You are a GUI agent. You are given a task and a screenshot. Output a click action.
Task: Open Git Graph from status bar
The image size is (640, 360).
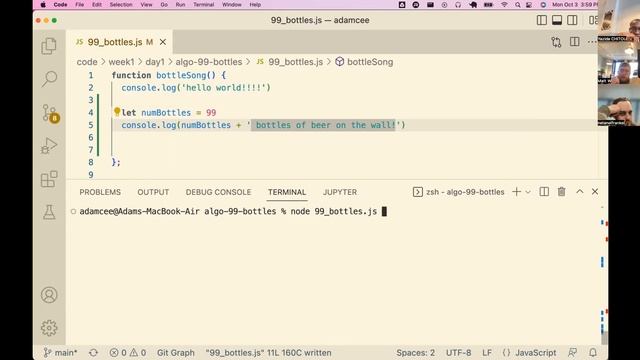[x=176, y=353]
